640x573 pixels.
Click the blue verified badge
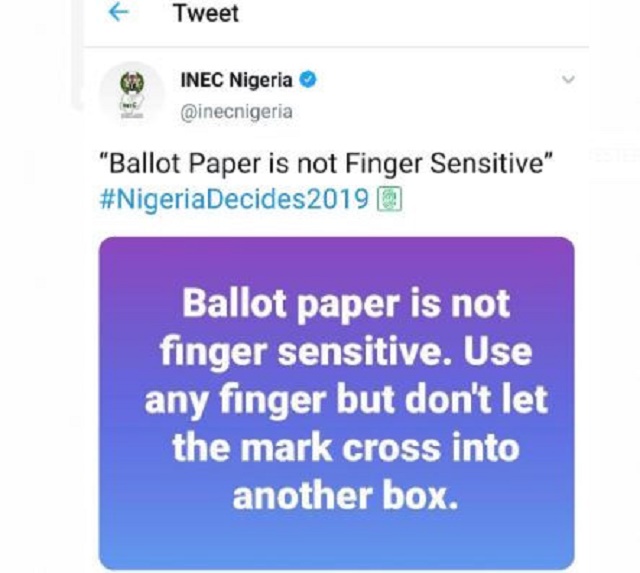[x=308, y=82]
